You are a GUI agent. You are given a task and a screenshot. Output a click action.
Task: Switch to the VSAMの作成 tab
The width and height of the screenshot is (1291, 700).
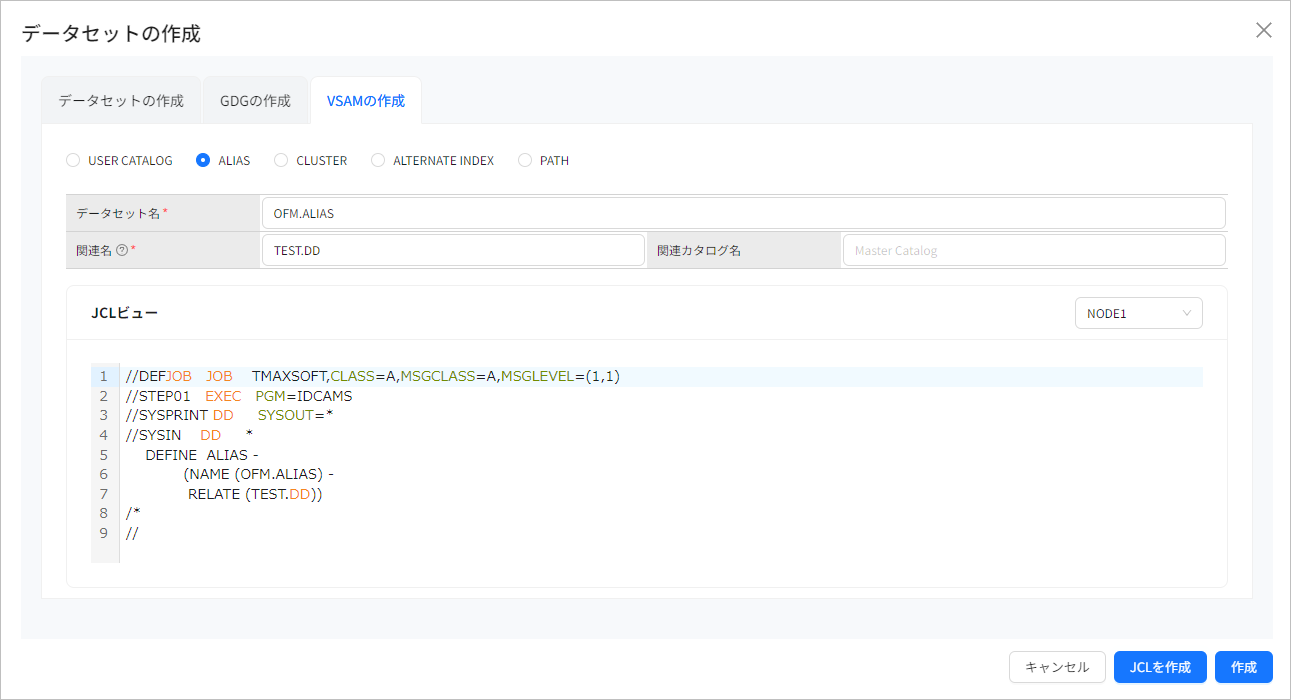click(365, 100)
